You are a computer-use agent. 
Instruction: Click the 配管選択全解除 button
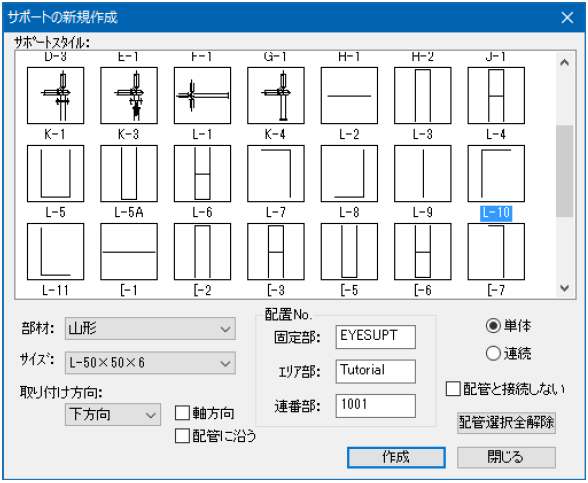506,423
